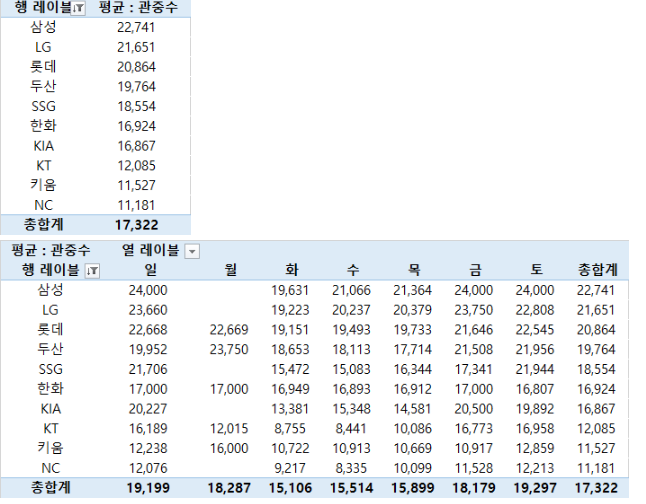The image size is (646, 504).
Task: Click 한화 label in top table
Action: click(43, 126)
